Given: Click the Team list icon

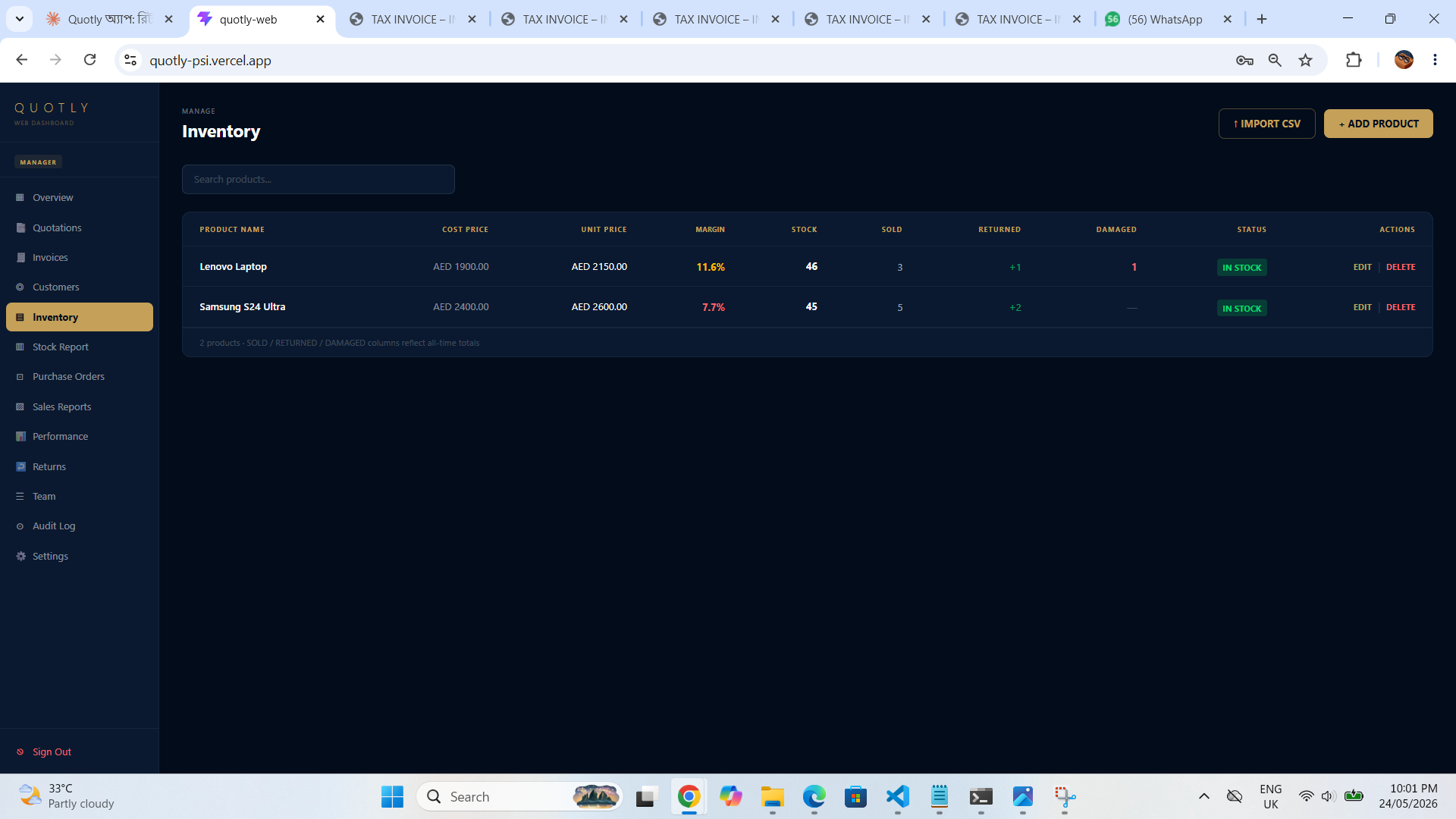Looking at the screenshot, I should point(20,496).
